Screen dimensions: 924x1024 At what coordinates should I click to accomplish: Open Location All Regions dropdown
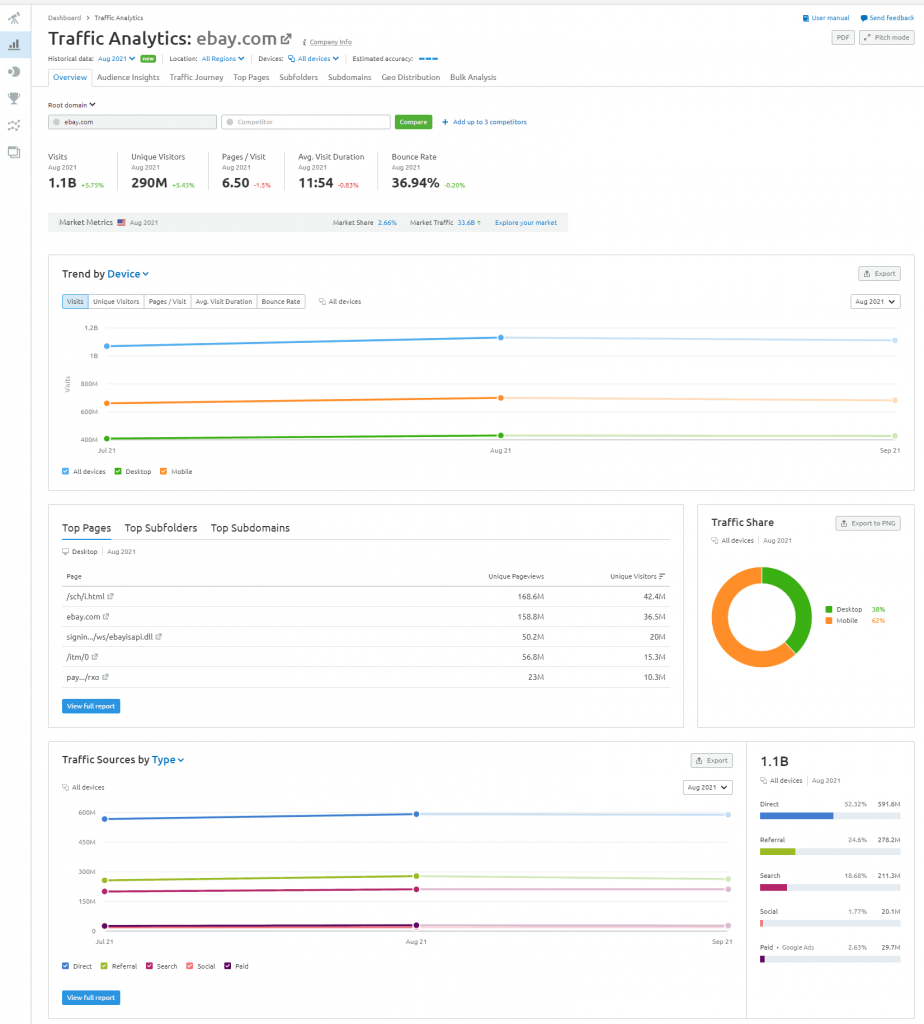click(x=223, y=59)
